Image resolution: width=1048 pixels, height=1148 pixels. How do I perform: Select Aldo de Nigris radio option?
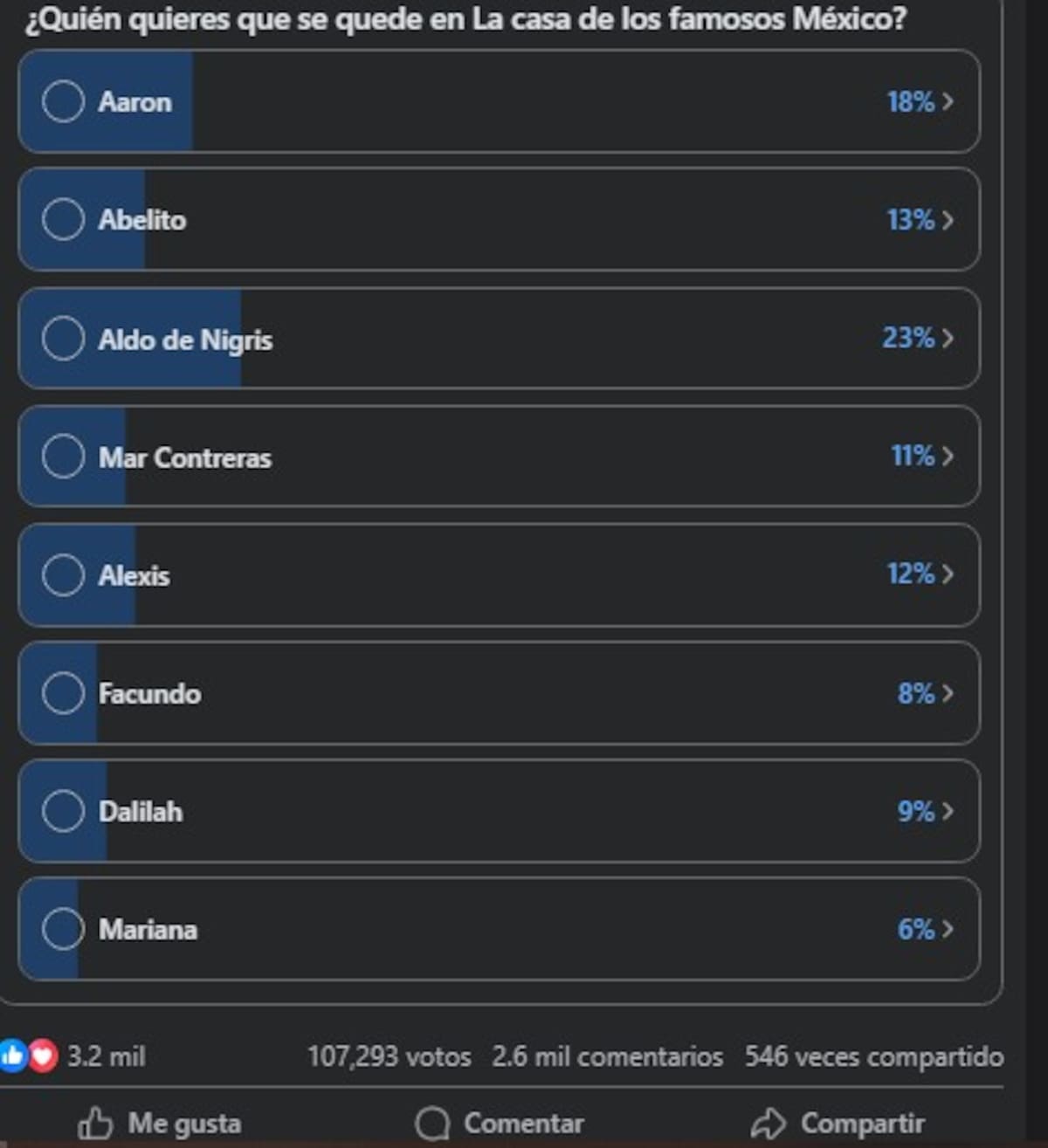coord(63,338)
